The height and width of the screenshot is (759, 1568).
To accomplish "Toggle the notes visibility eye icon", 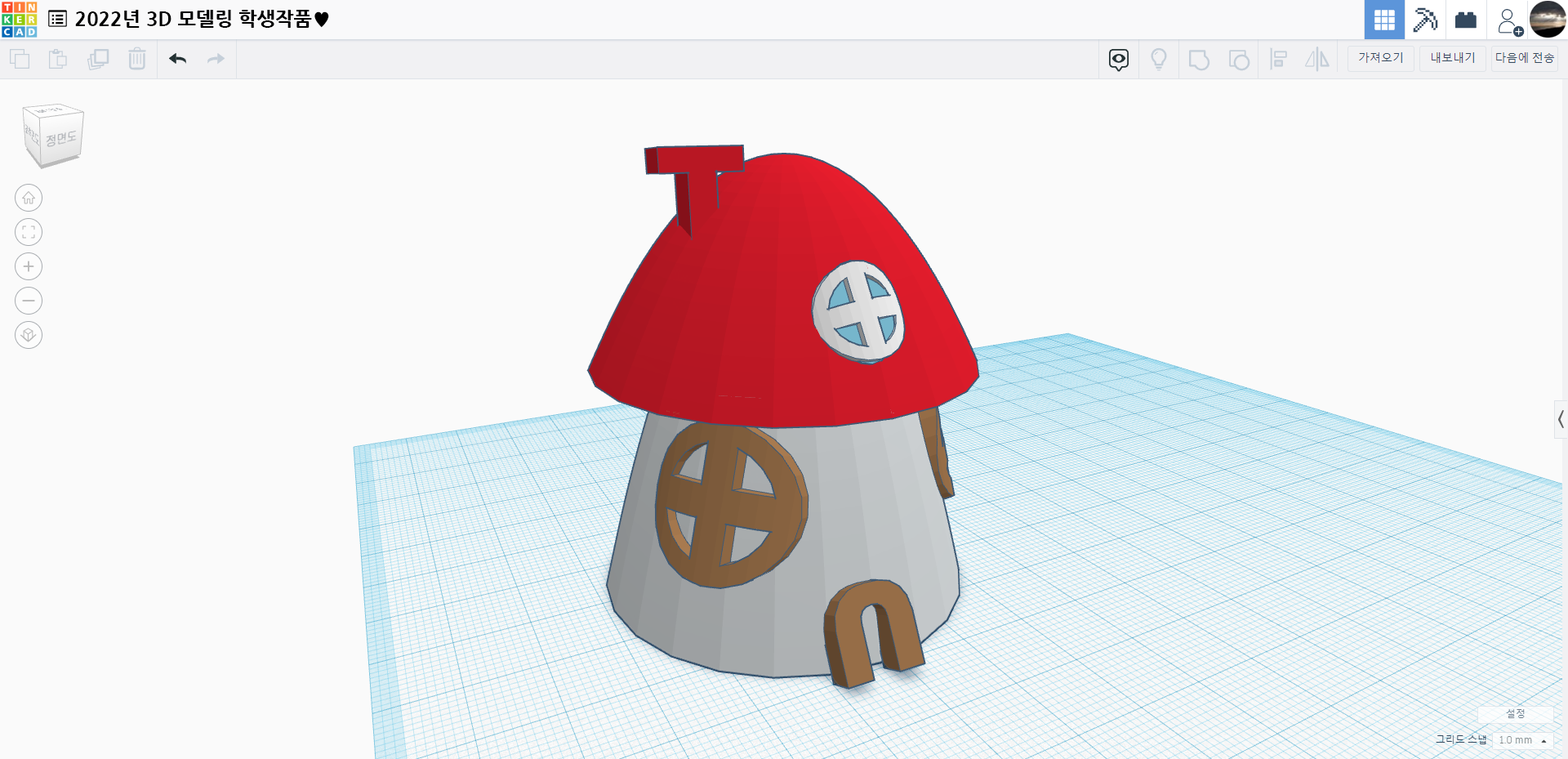I will 1119,59.
